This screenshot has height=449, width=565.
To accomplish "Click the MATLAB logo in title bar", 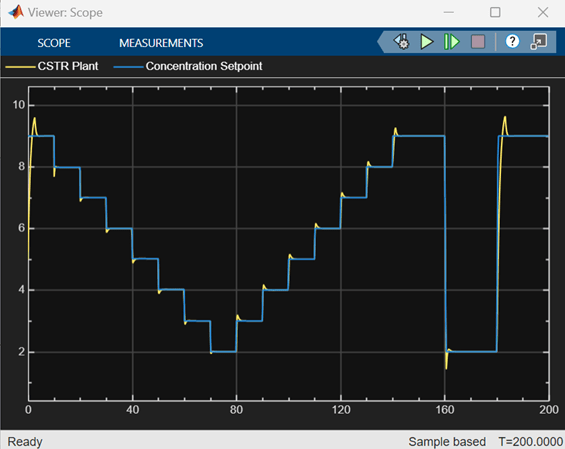I will [16, 12].
